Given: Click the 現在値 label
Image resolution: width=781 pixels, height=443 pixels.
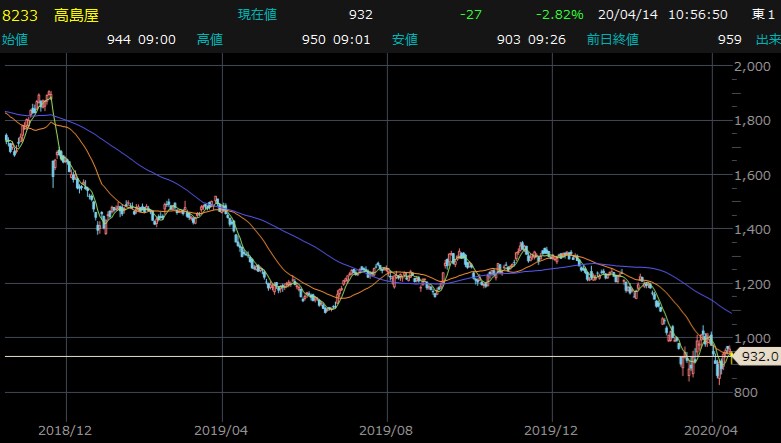Looking at the screenshot, I should pyautogui.click(x=257, y=14).
